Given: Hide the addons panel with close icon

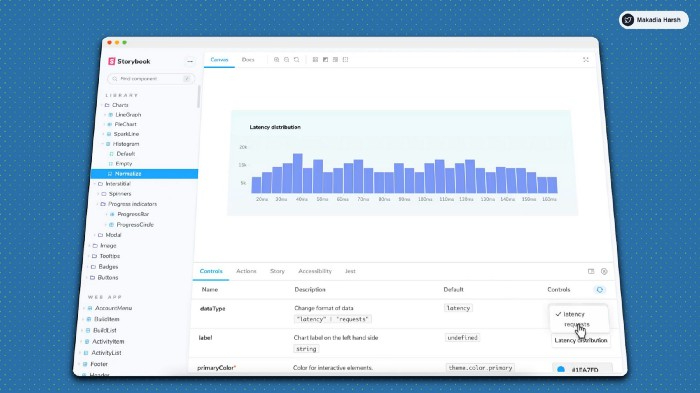Looking at the screenshot, I should click(x=604, y=271).
